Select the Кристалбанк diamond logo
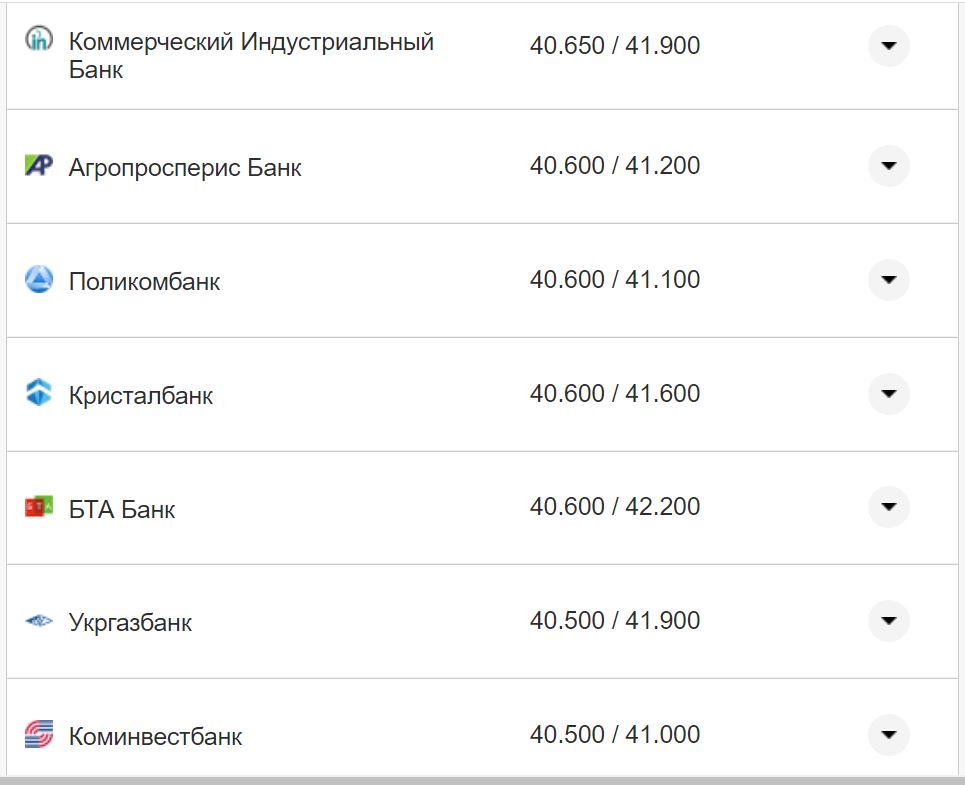The height and width of the screenshot is (785, 965). (x=38, y=394)
